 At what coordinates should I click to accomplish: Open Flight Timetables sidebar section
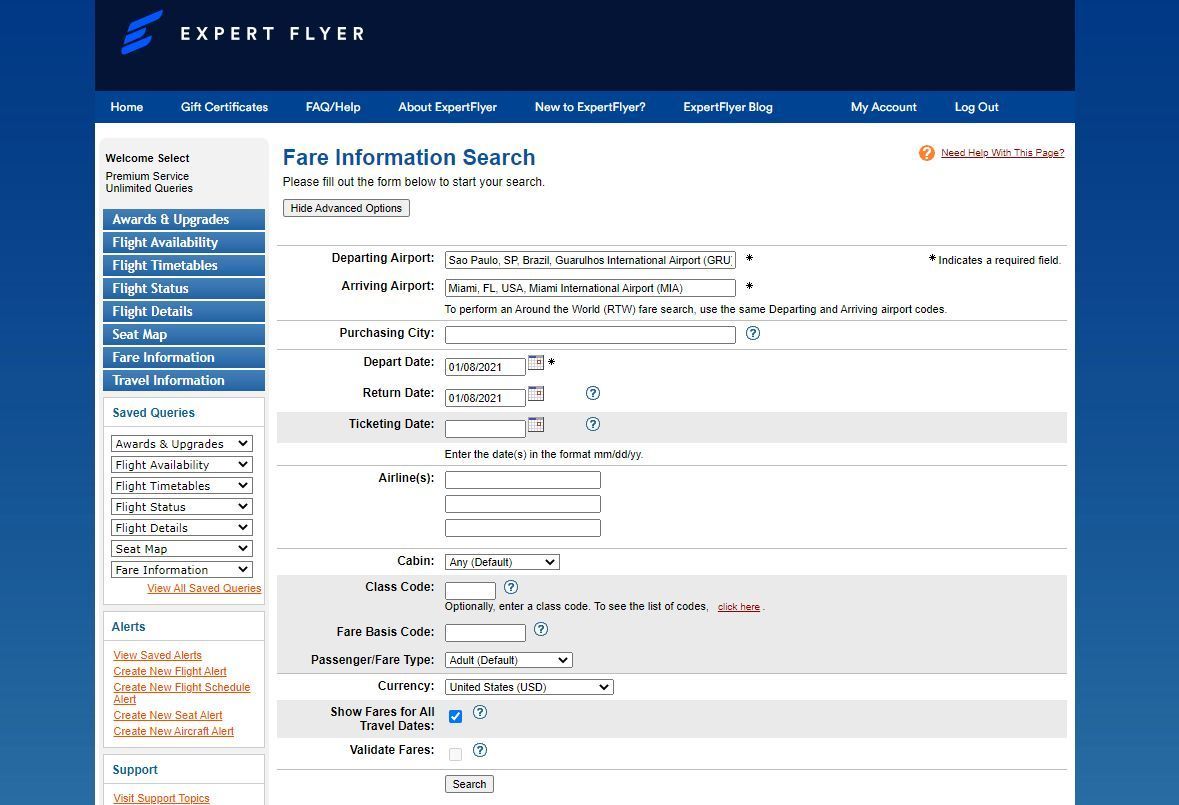pyautogui.click(x=183, y=265)
